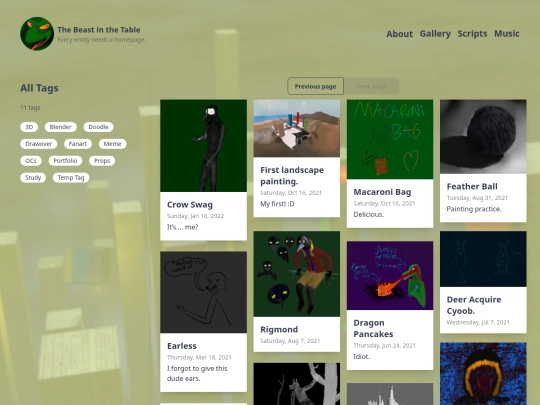
Task: Click the Macaroni Bag title
Action: point(382,192)
